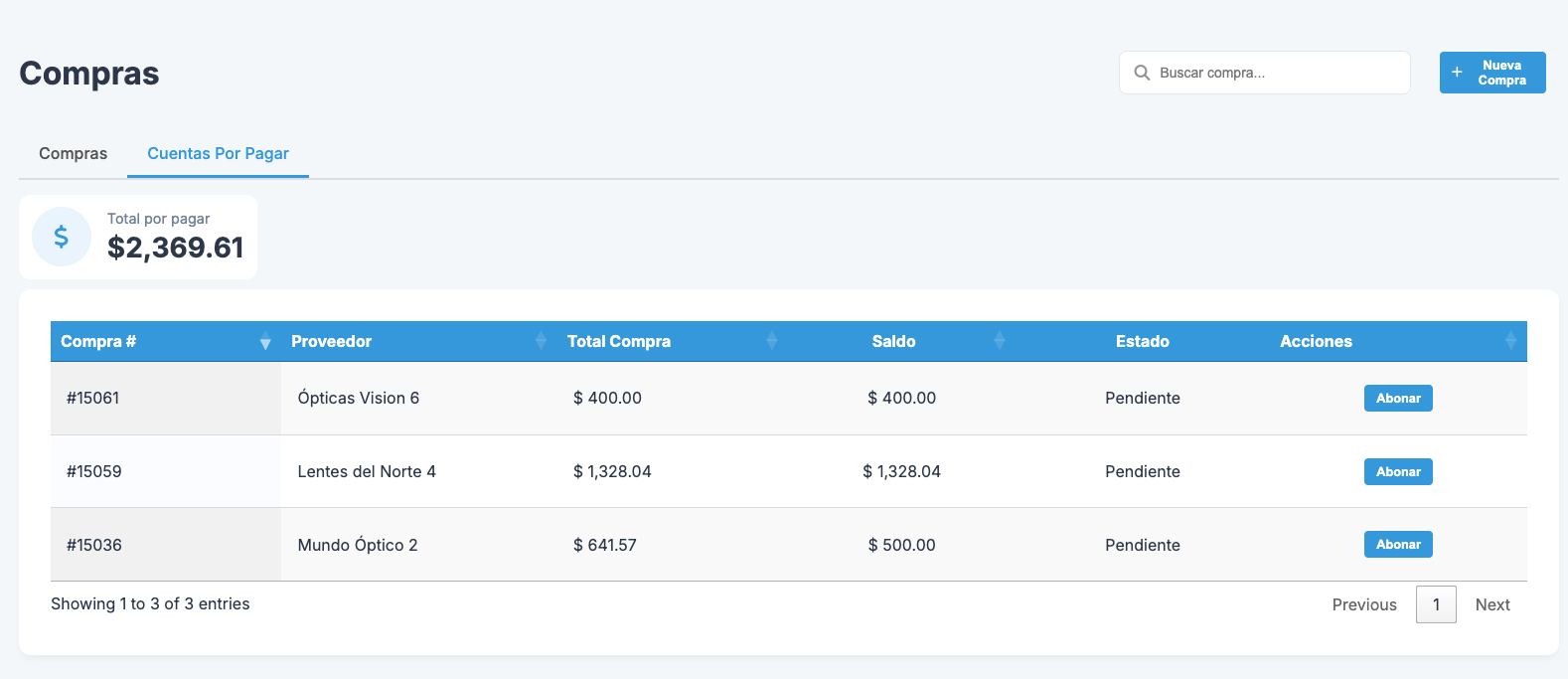Viewport: 1568px width, 679px height.
Task: Click the dollar sign icon
Action: (x=62, y=237)
